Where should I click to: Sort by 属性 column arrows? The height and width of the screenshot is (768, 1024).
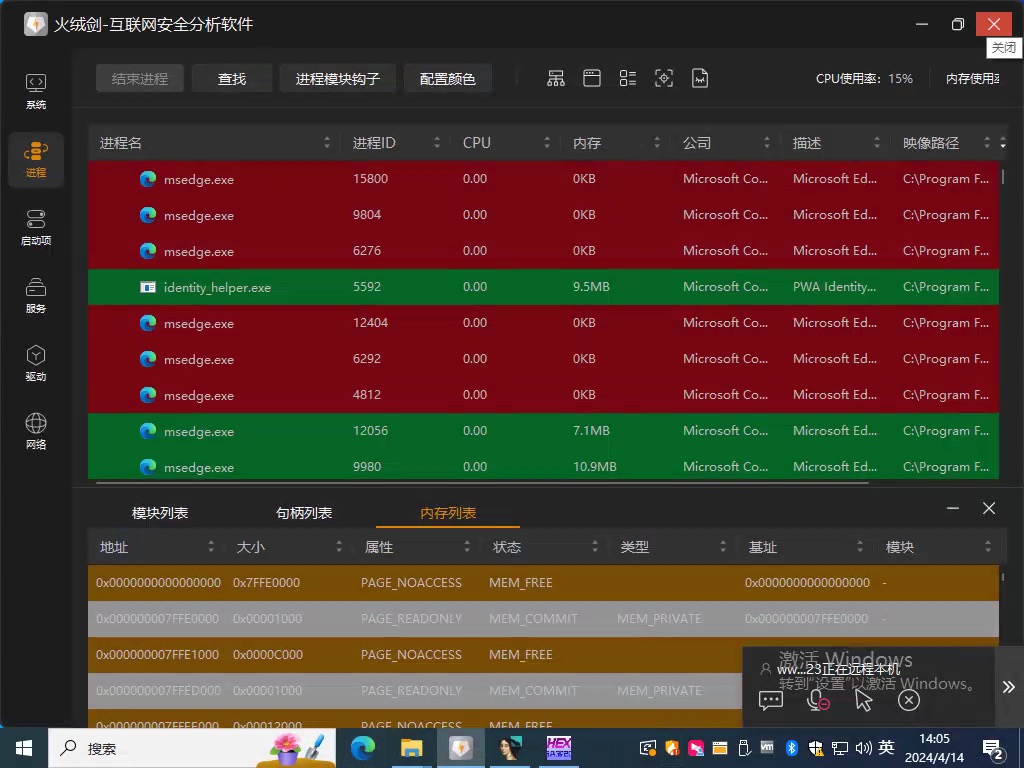click(x=467, y=547)
